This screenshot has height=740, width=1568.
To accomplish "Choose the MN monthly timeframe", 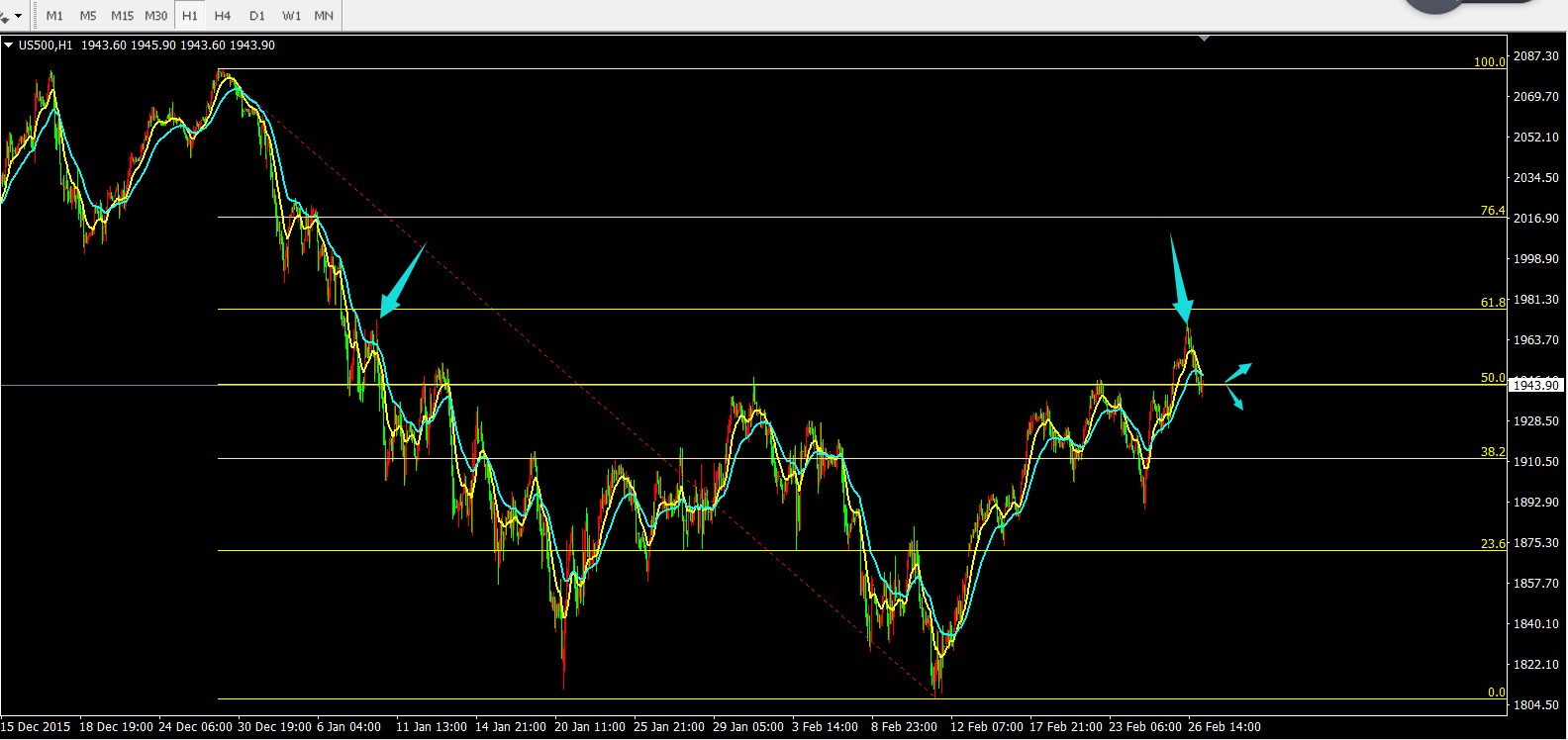I will (x=324, y=16).
